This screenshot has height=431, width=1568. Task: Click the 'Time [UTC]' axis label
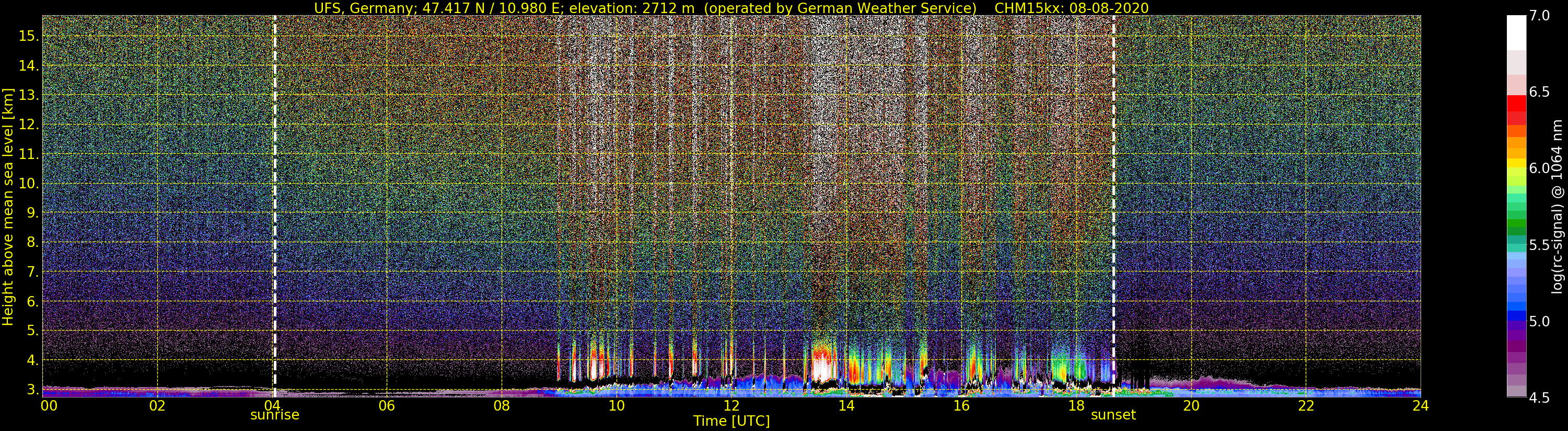pyautogui.click(x=731, y=421)
